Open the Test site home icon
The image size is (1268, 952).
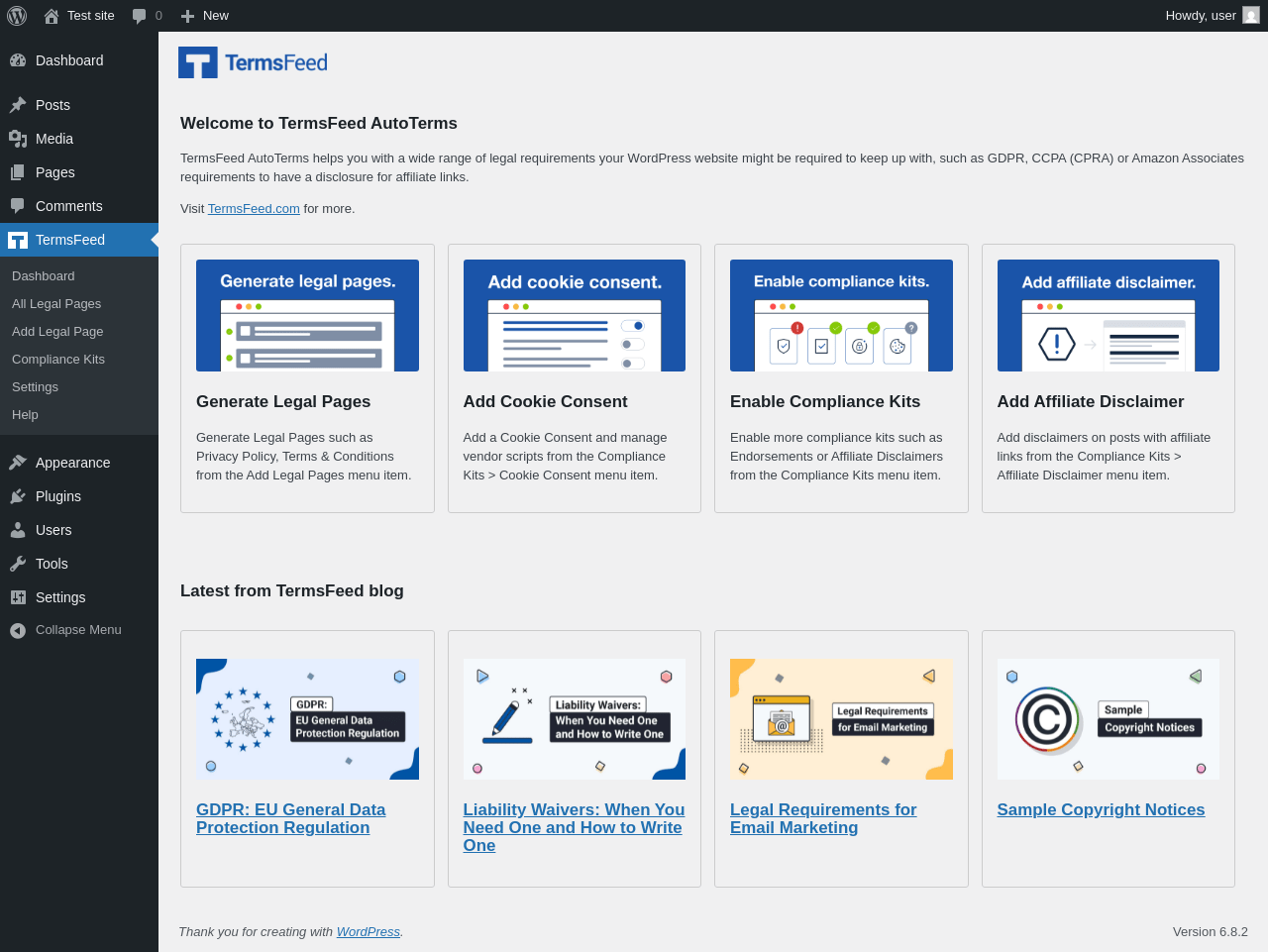point(52,16)
